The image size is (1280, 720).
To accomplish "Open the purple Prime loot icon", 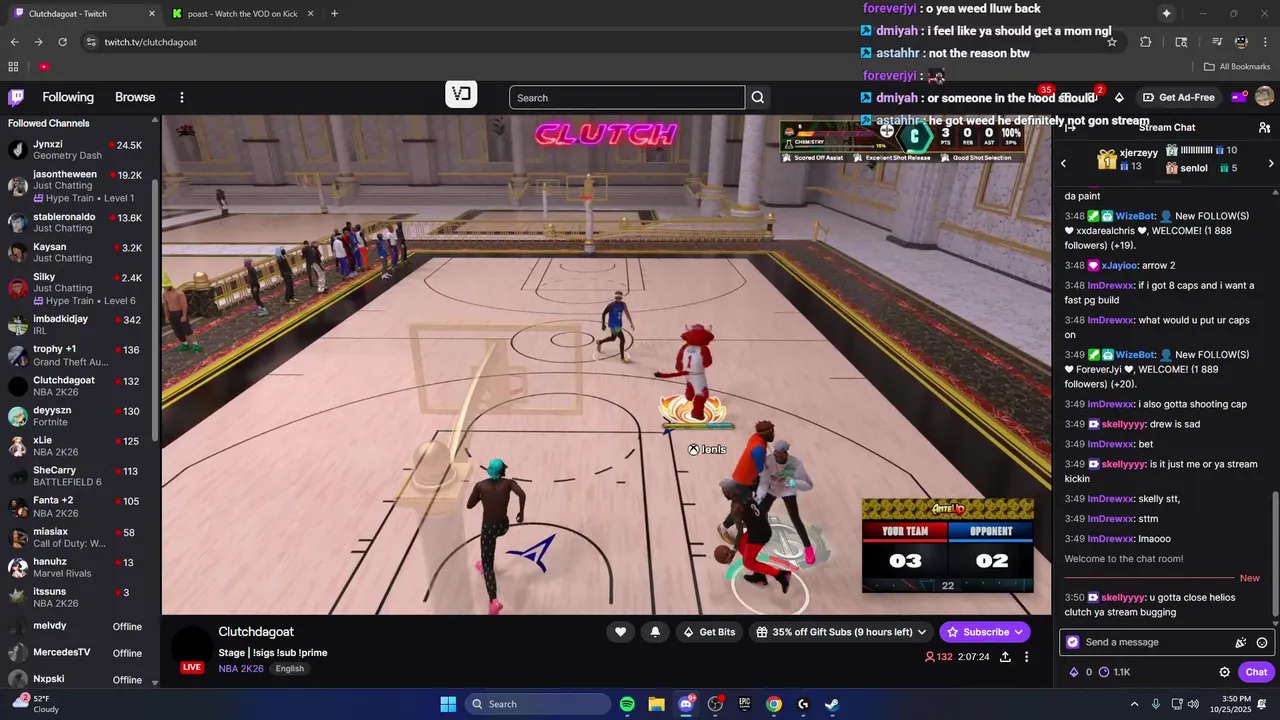I will (1239, 97).
